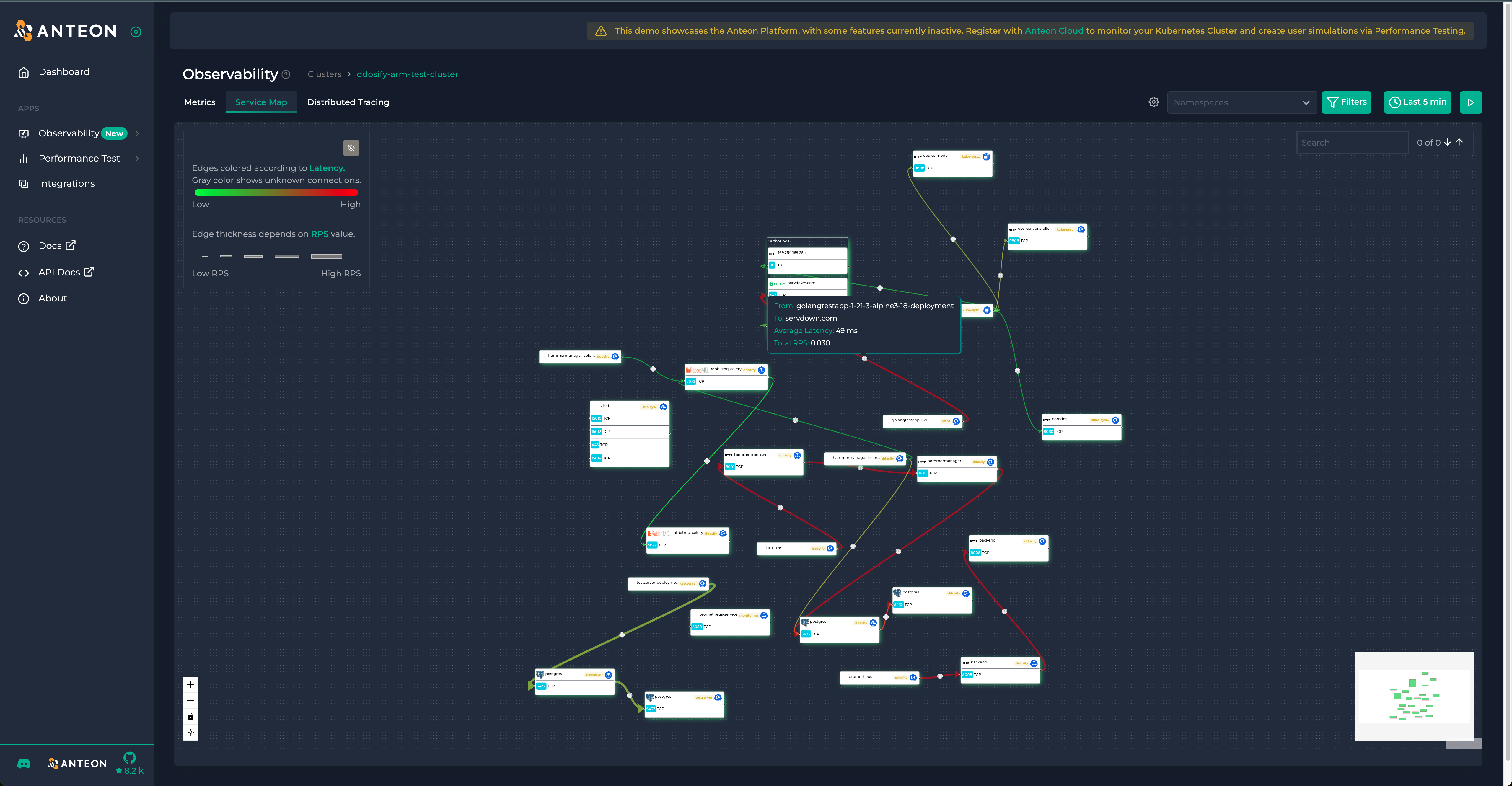This screenshot has height=786, width=1512.
Task: Open the Docs external link
Action: tap(57, 245)
